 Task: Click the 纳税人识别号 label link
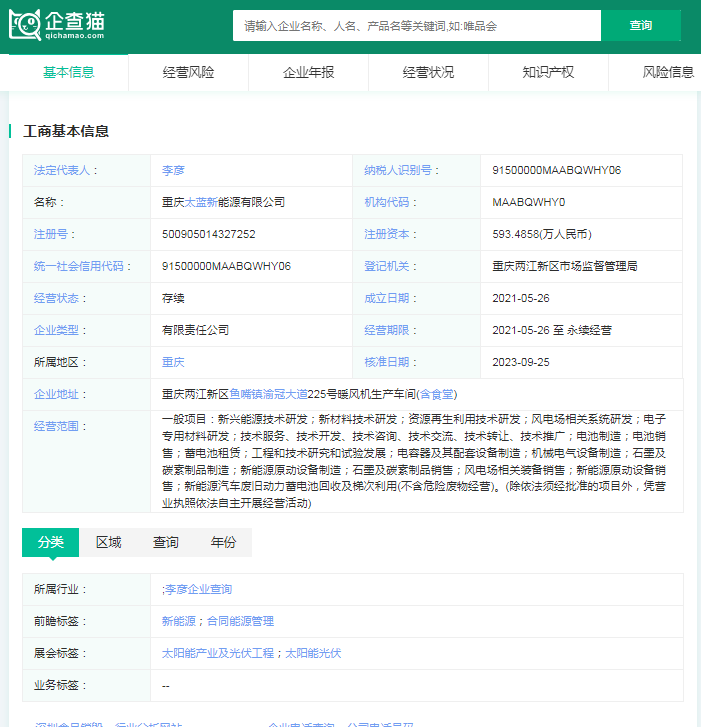point(398,171)
